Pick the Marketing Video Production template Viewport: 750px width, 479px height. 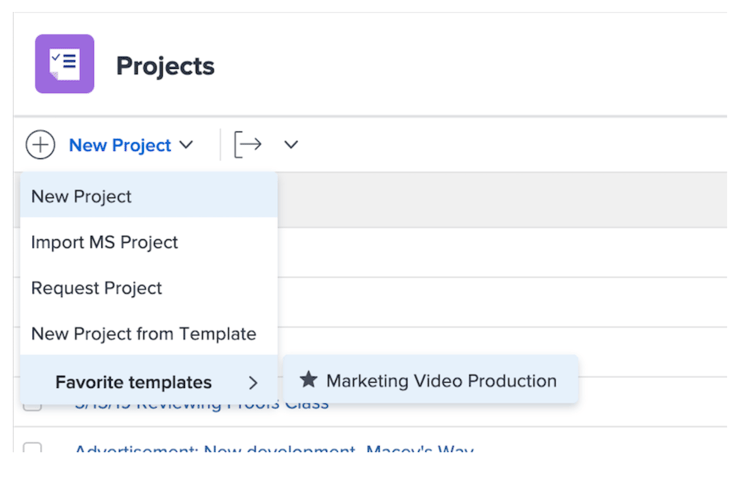coord(441,381)
